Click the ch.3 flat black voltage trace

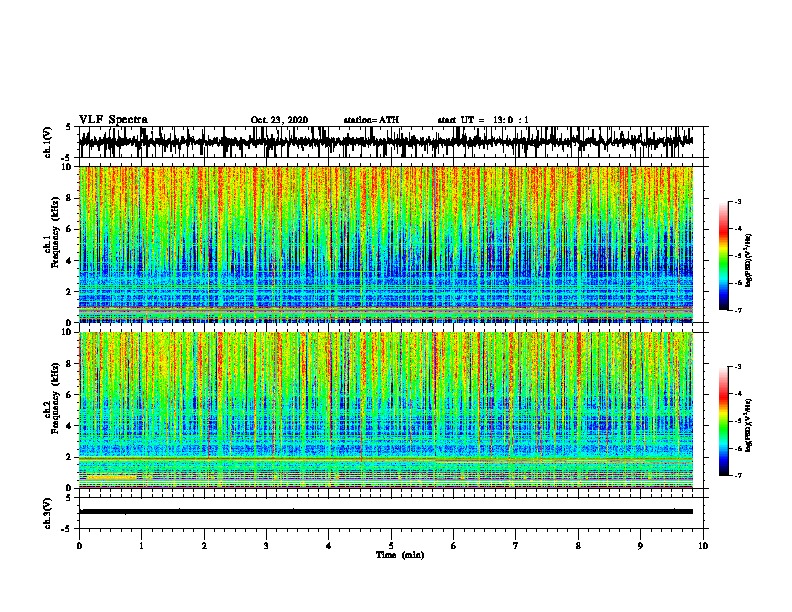[386, 512]
